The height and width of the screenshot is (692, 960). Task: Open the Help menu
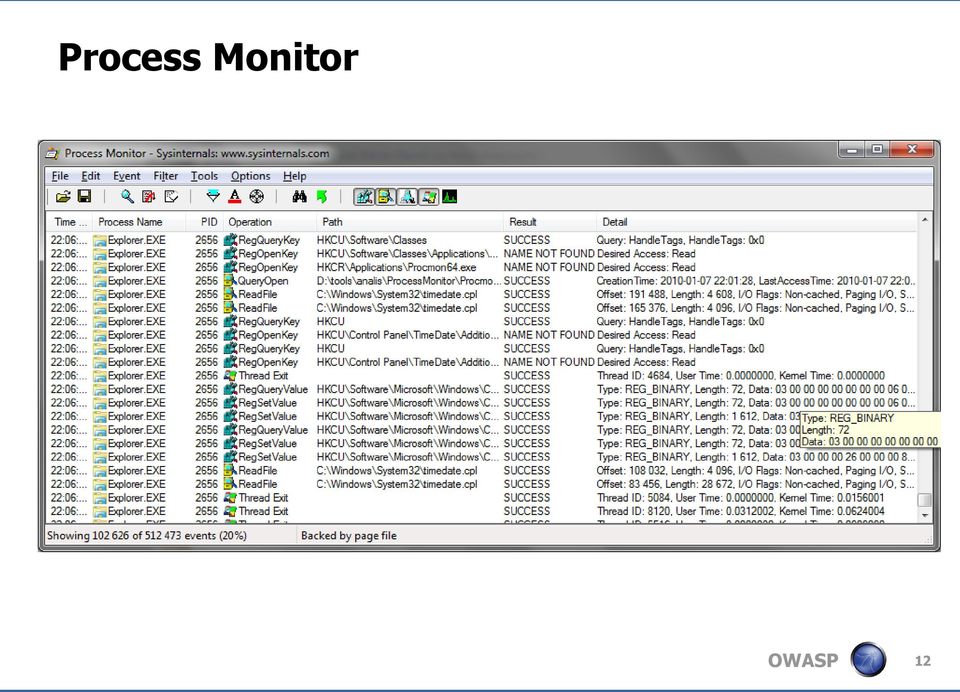pos(294,176)
